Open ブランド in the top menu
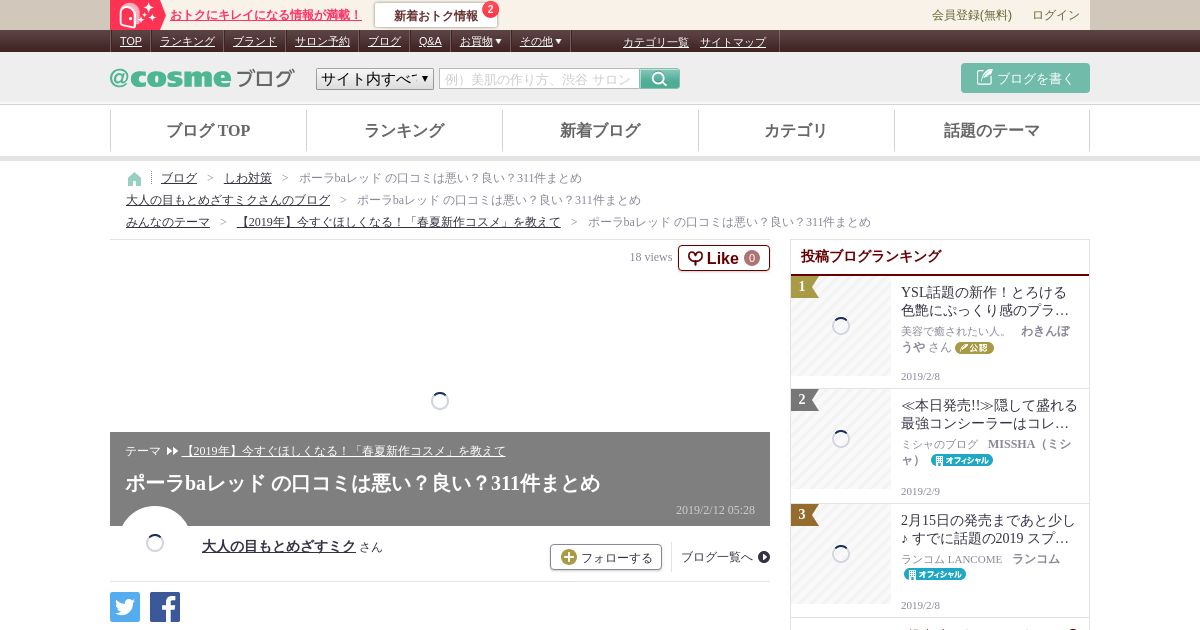 click(x=255, y=41)
